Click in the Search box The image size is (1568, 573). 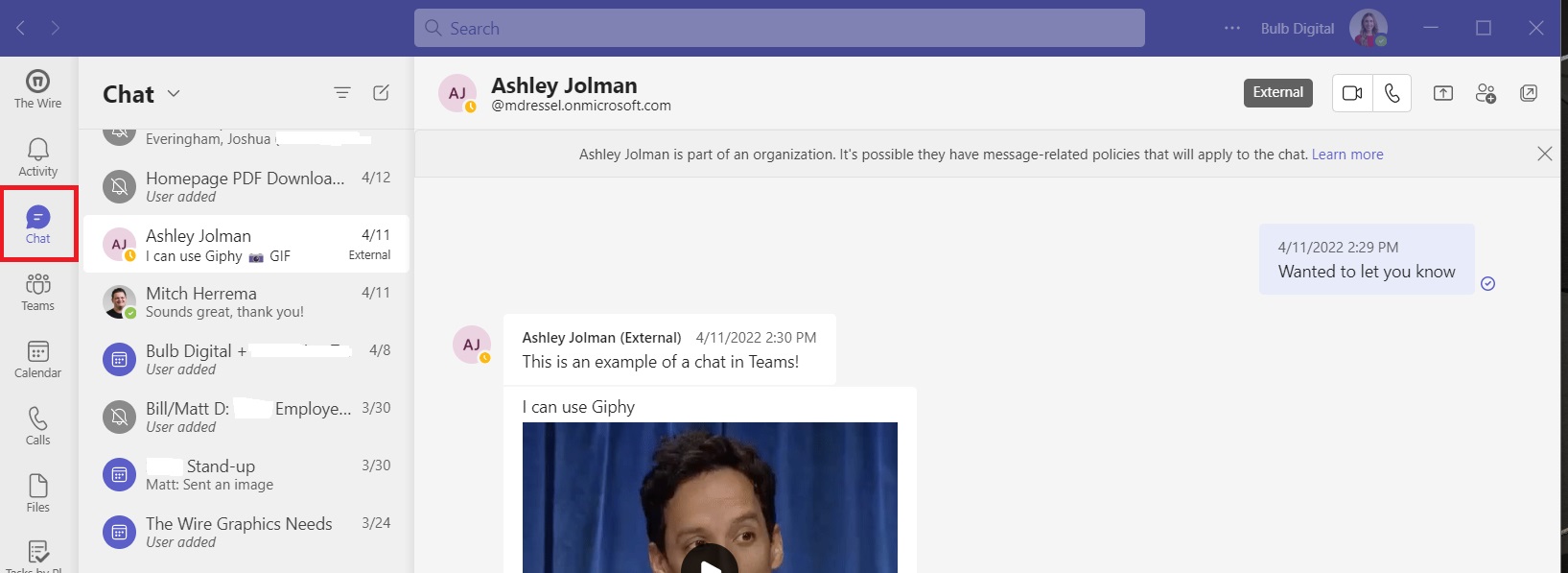(x=780, y=28)
